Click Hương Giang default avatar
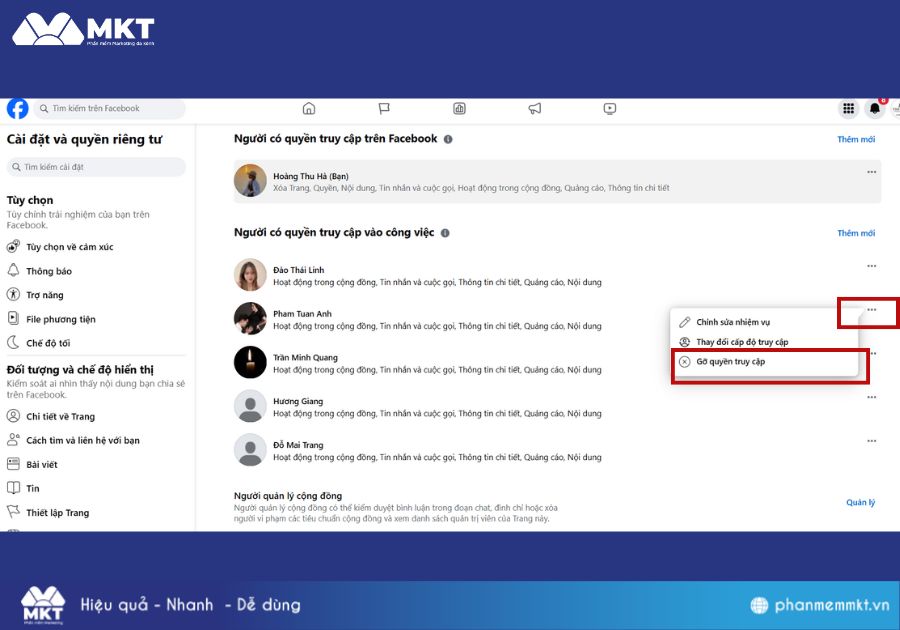Viewport: 900px width, 630px height. coord(250,406)
